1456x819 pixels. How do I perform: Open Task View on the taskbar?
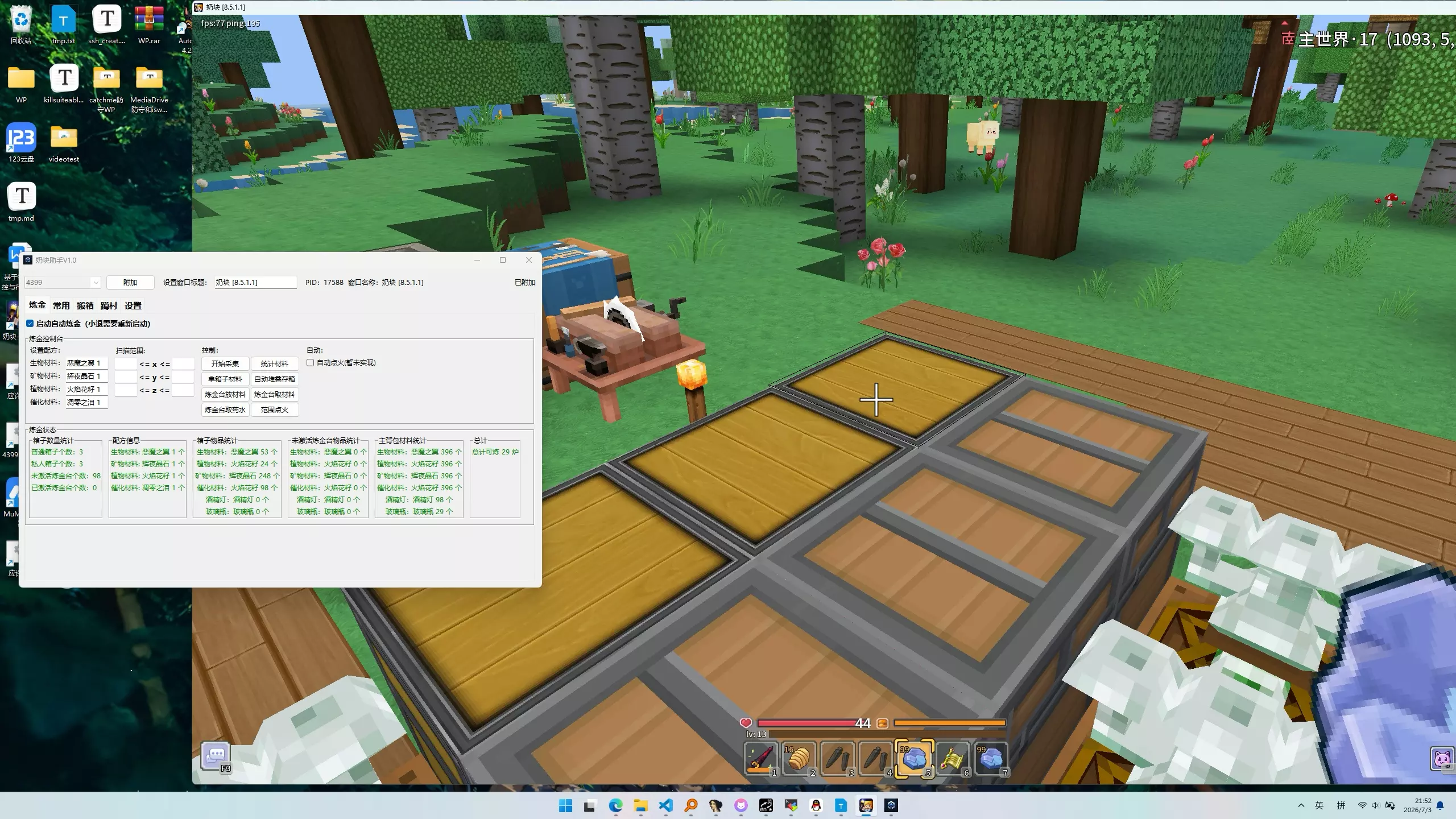click(x=589, y=805)
